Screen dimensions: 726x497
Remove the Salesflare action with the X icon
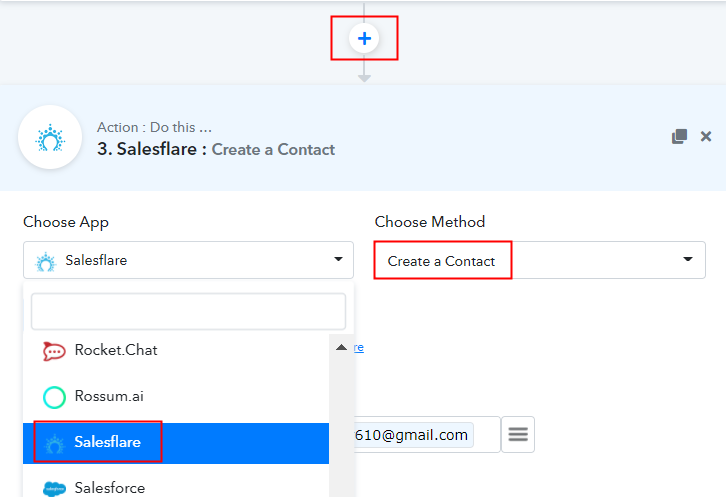[706, 136]
